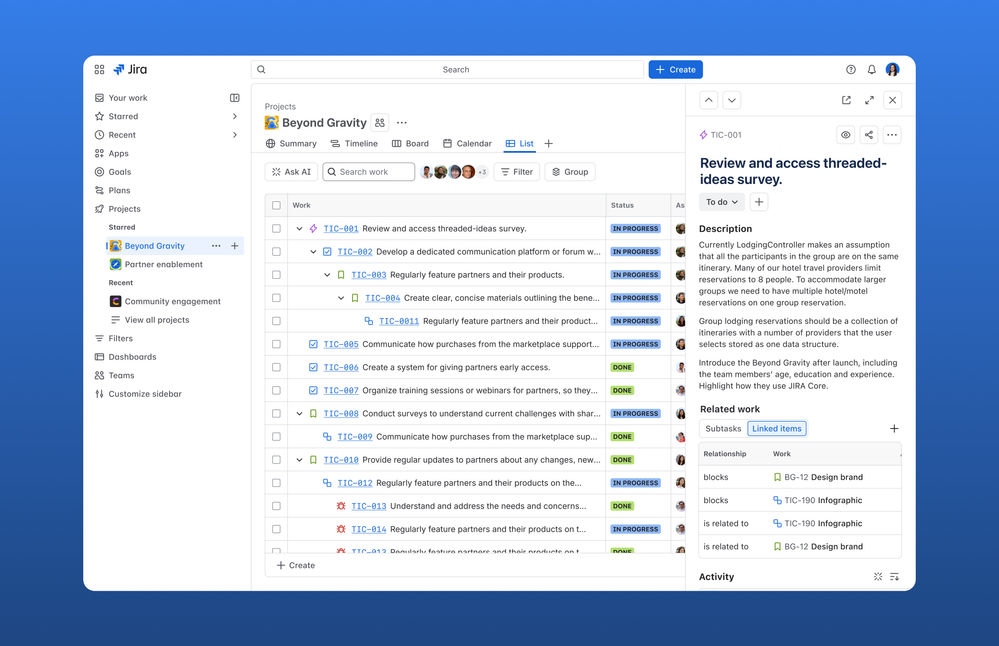Open the Help question mark menu
Image resolution: width=999 pixels, height=646 pixels.
pos(849,69)
